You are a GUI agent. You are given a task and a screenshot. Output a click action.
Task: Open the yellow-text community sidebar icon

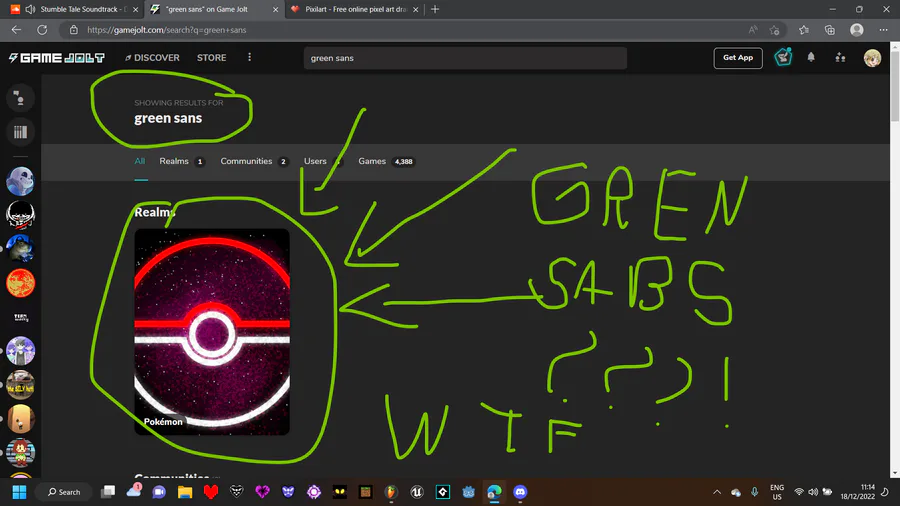[x=20, y=384]
